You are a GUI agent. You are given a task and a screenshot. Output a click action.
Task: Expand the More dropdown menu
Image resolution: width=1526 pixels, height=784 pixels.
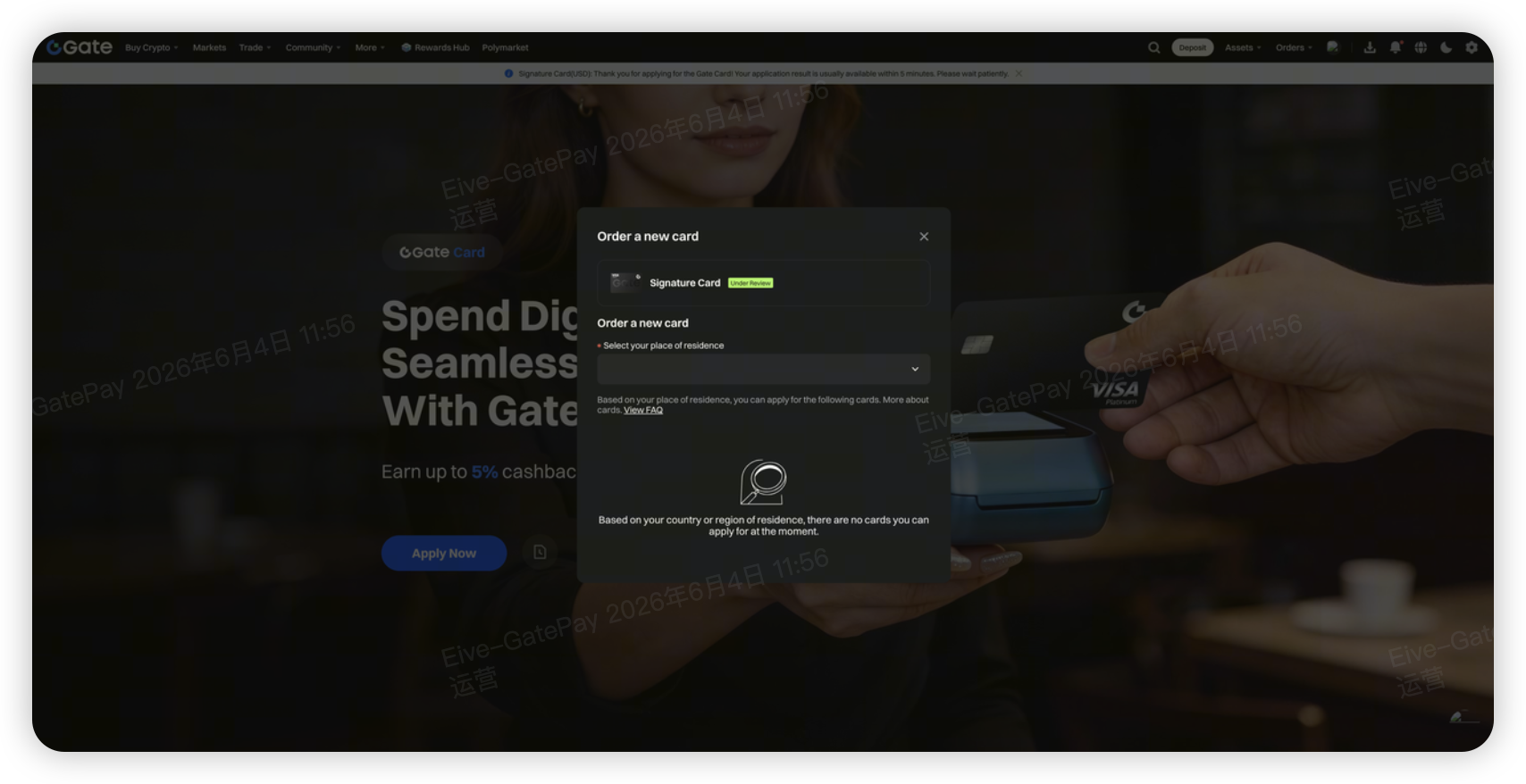tap(370, 47)
